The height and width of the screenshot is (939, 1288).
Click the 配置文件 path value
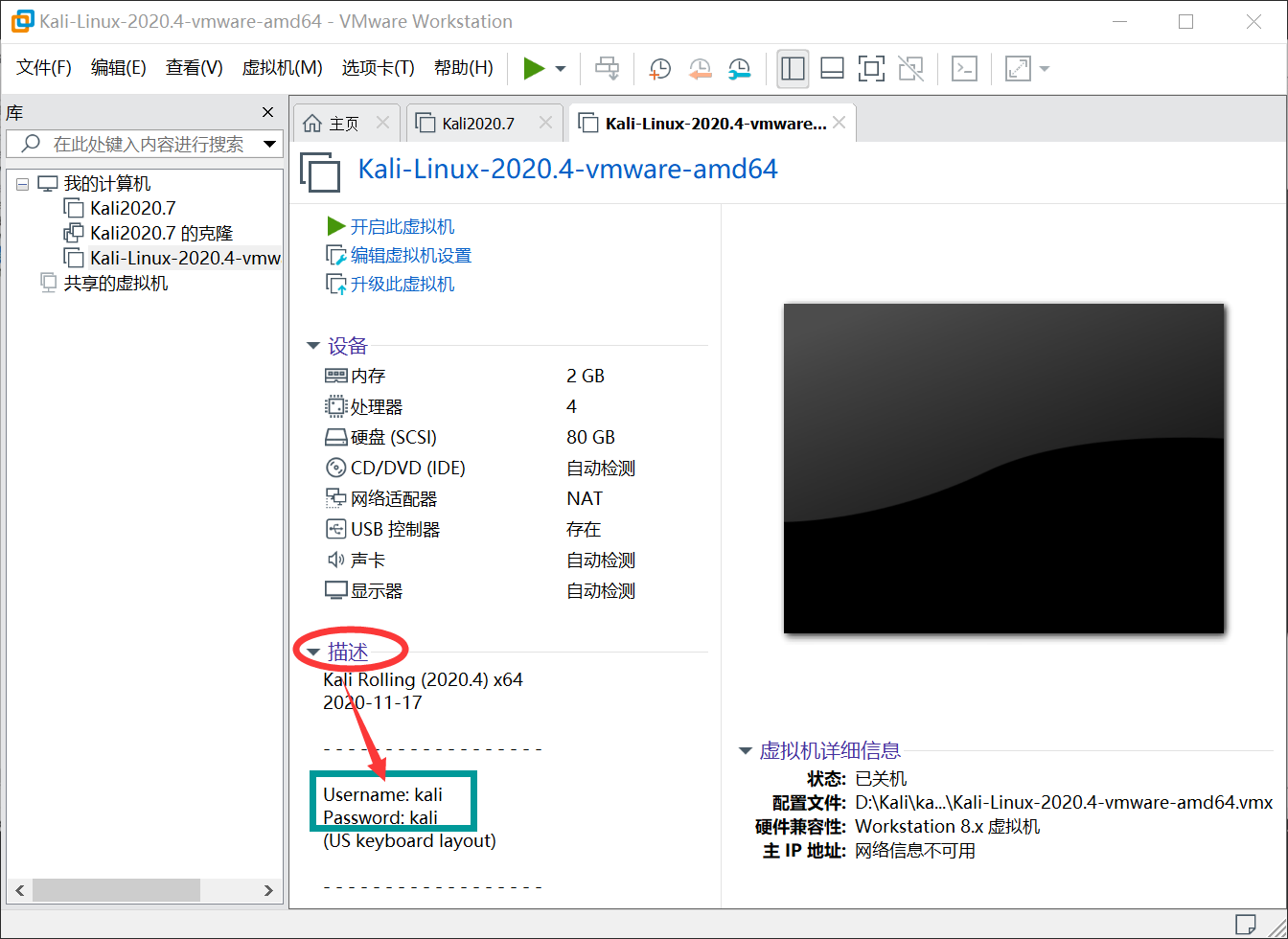[1064, 803]
